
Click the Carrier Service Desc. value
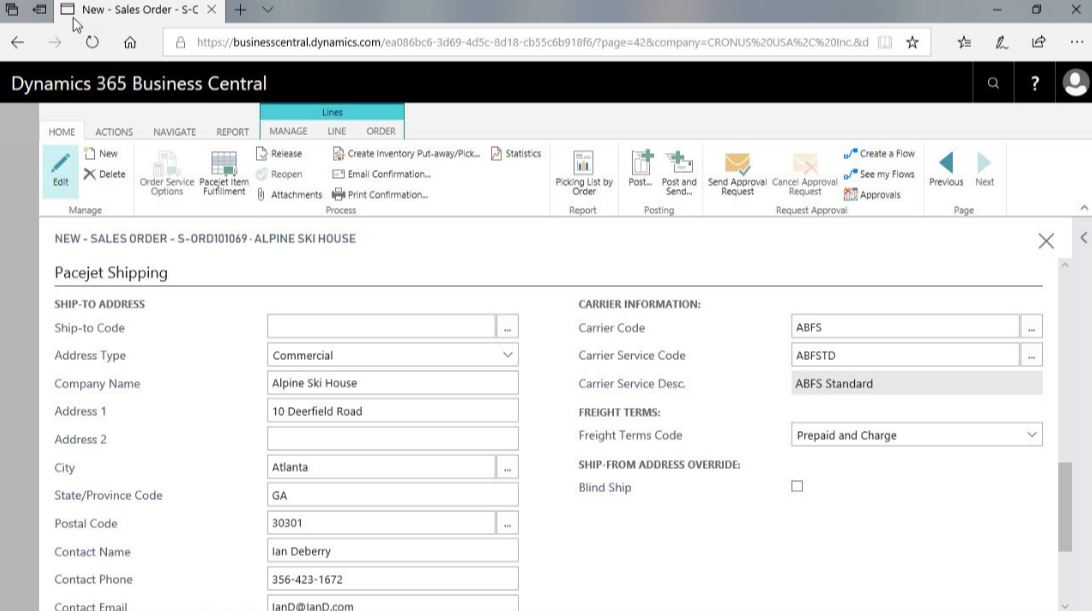click(916, 383)
